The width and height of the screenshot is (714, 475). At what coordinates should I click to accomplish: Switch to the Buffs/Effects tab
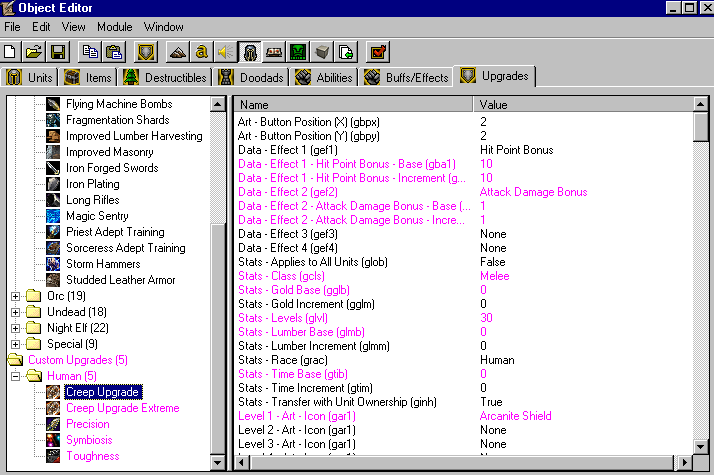(406, 77)
